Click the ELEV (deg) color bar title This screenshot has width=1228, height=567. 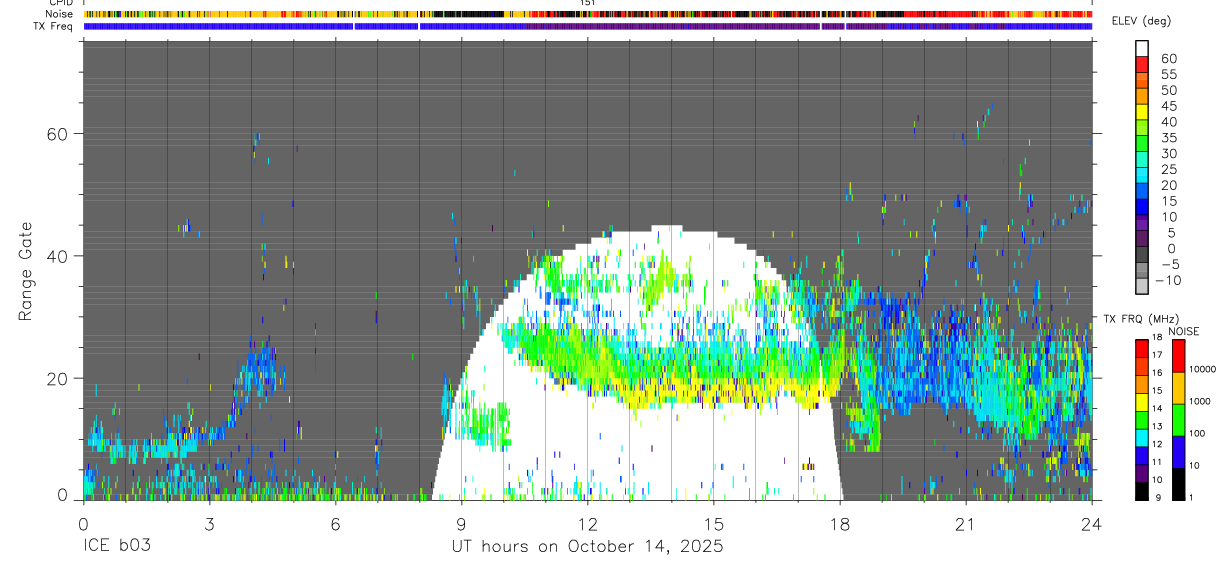coord(1141,21)
